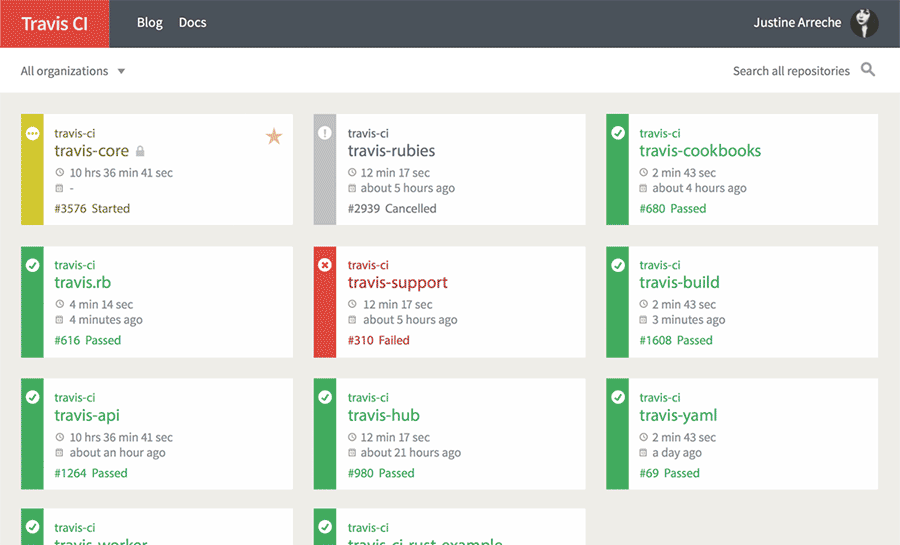Click the cancelled exclamation icon on travis-rubies
Viewport: 900px width, 545px height.
[325, 133]
